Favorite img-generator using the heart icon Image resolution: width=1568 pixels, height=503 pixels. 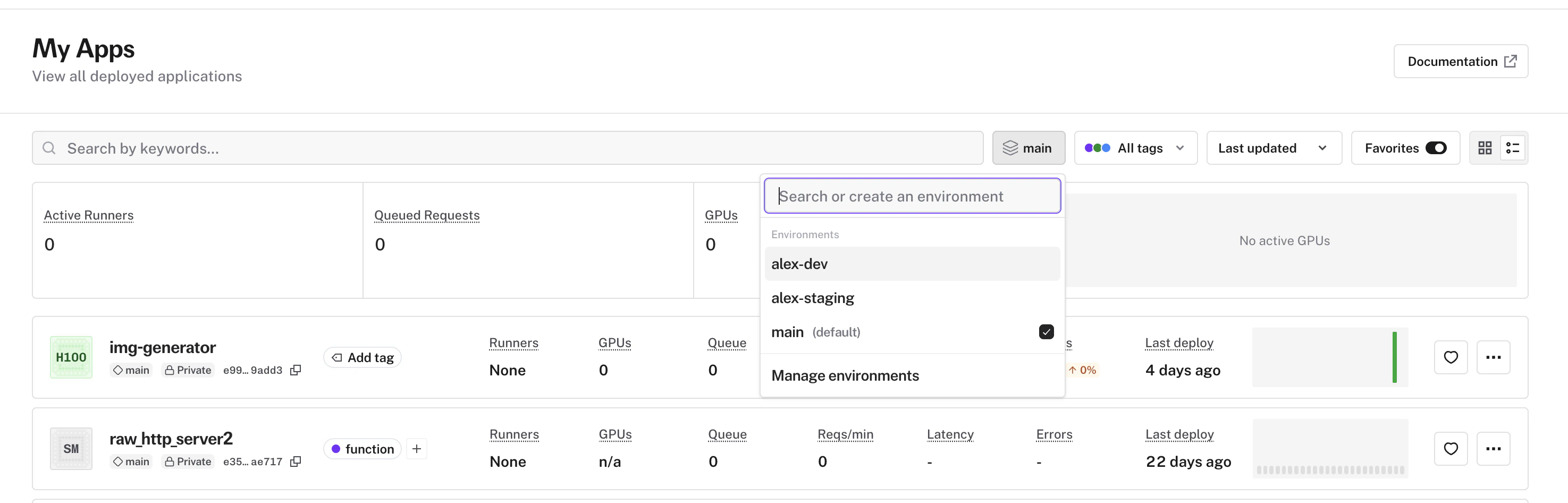(1451, 357)
